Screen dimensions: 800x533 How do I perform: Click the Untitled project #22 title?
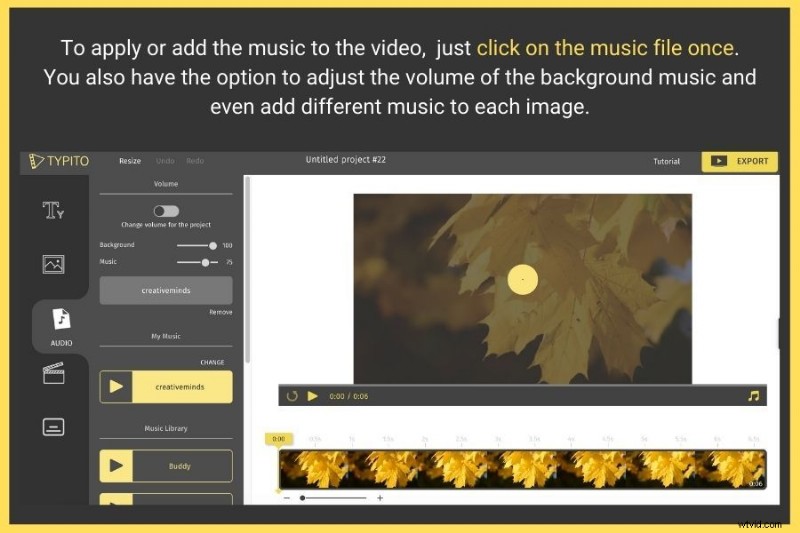[346, 160]
